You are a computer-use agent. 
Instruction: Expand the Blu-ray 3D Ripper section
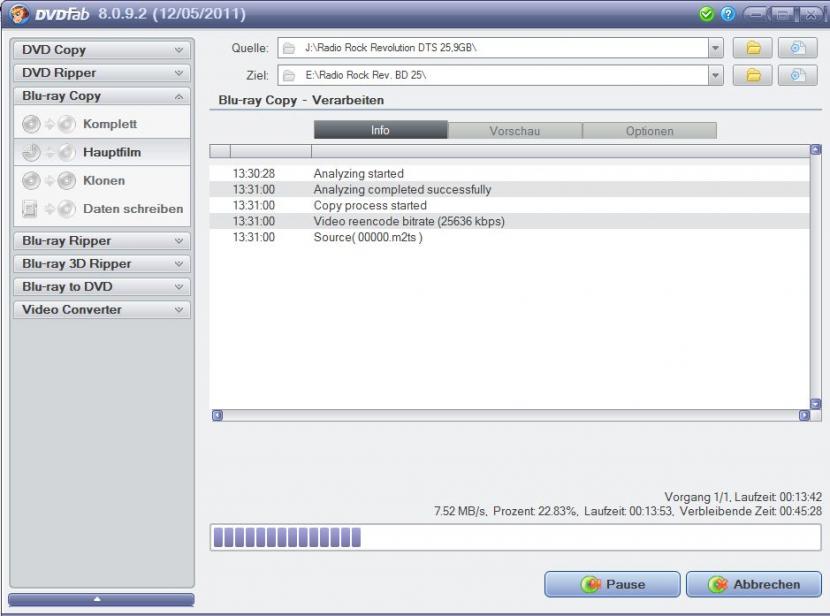102,264
